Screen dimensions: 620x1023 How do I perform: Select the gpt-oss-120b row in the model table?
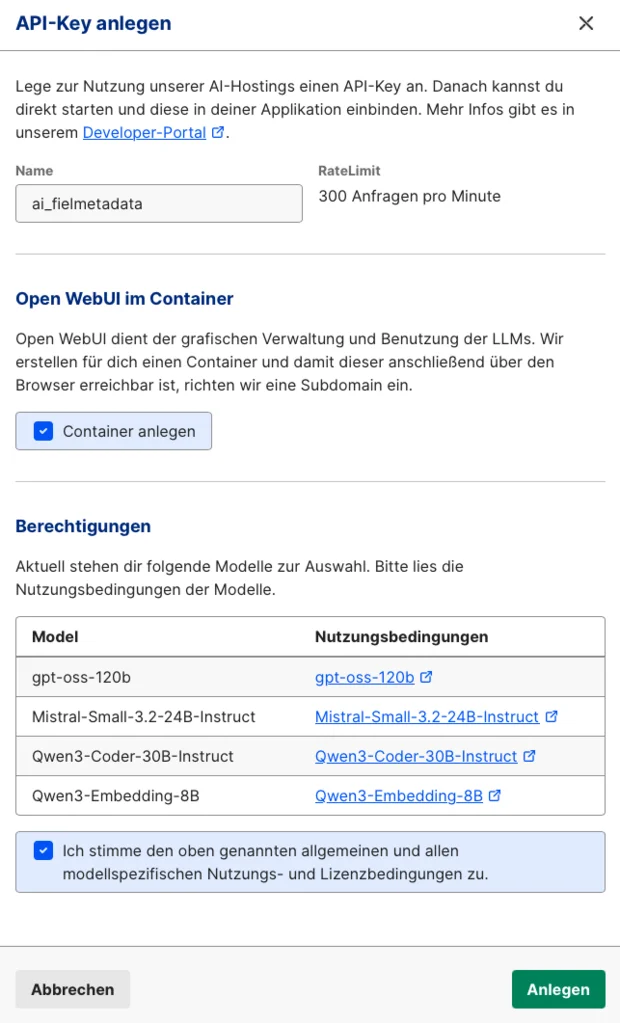[150, 677]
